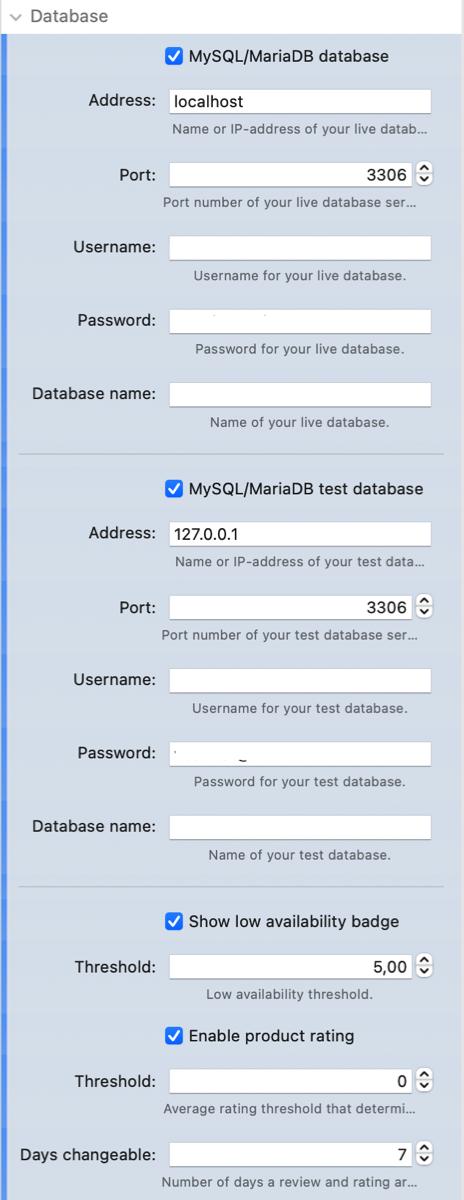464x1200 pixels.
Task: Click the live Port number field
Action: click(291, 175)
